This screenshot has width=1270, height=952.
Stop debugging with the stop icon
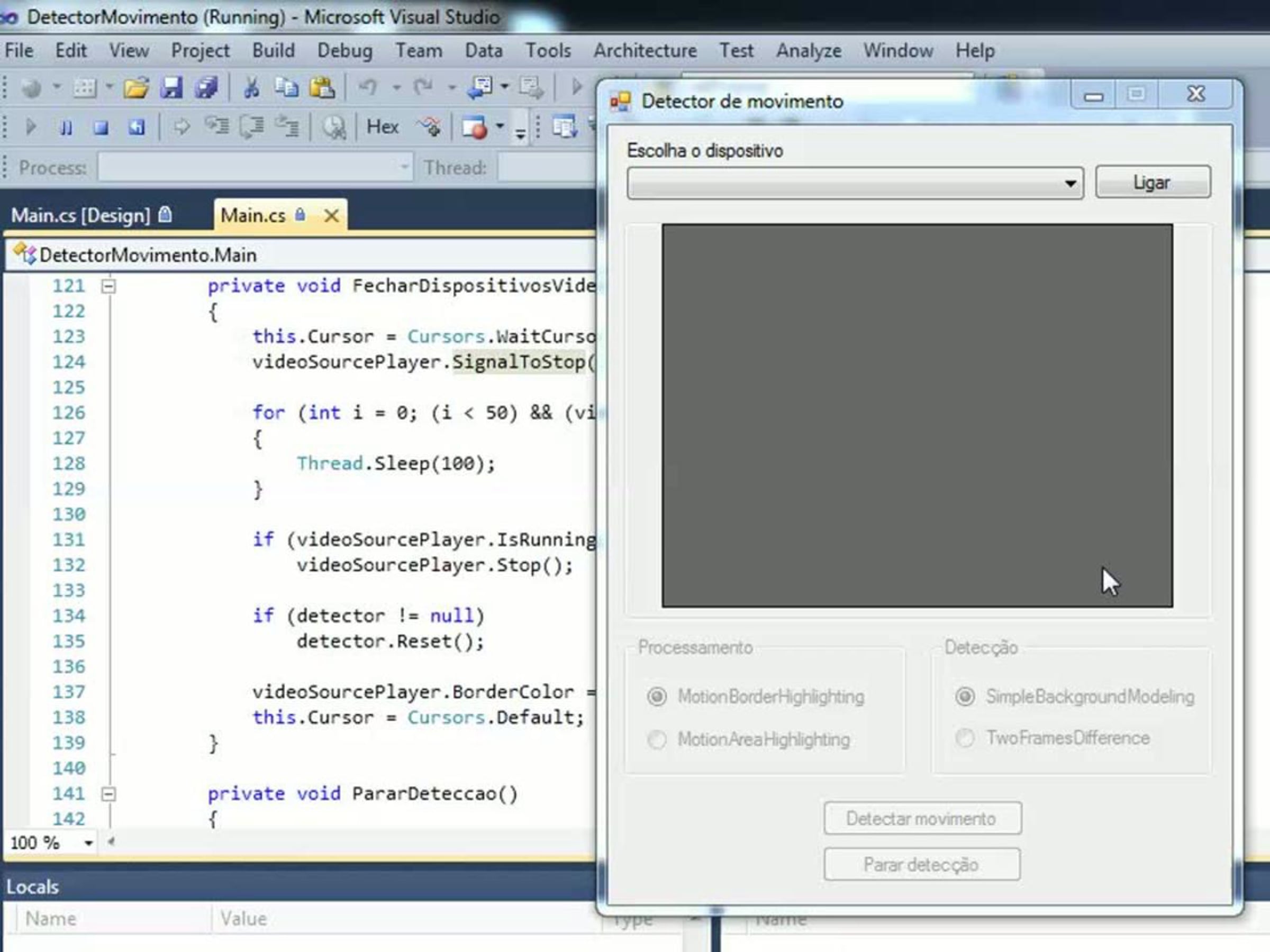pyautogui.click(x=101, y=127)
